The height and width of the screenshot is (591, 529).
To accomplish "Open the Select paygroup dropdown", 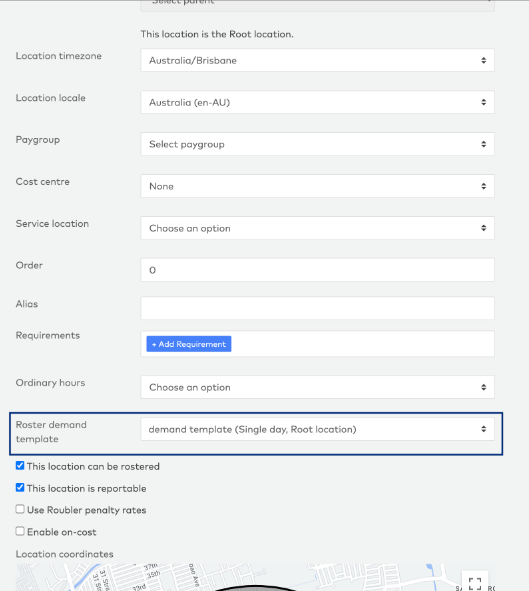I will 317,144.
